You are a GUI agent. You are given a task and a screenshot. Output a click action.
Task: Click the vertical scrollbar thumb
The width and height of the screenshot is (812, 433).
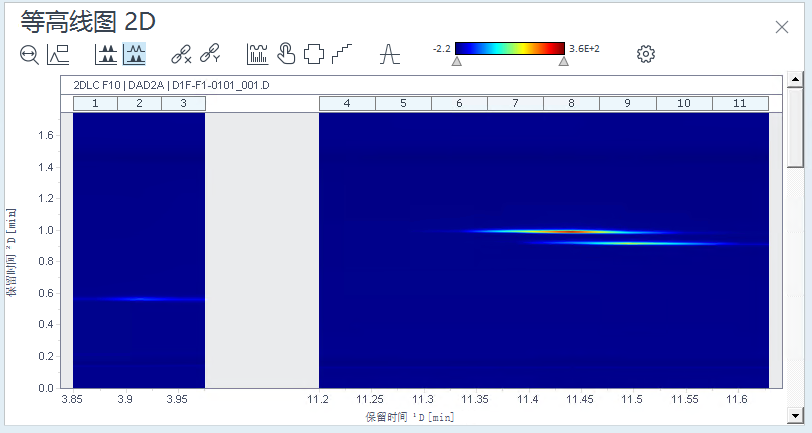(795, 127)
